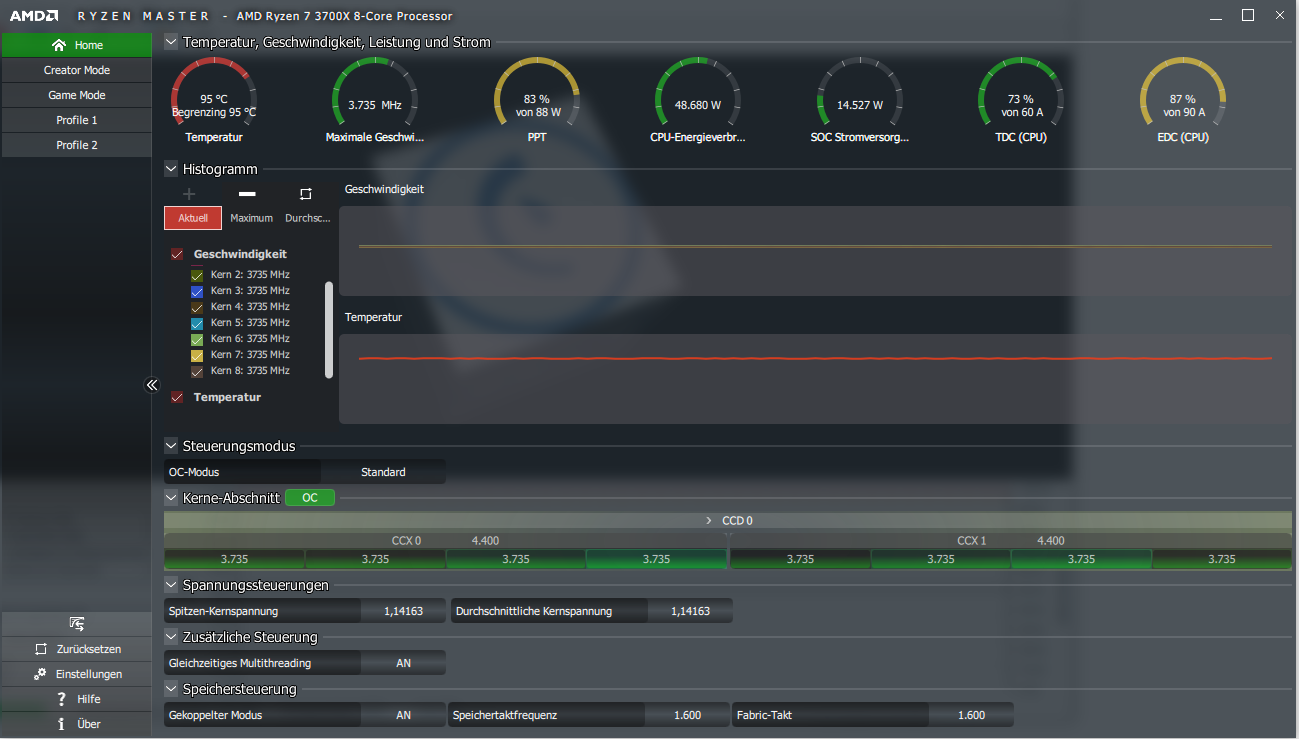This screenshot has height=739, width=1299.
Task: Click the Zurücksetzen reset icon
Action: click(x=41, y=649)
